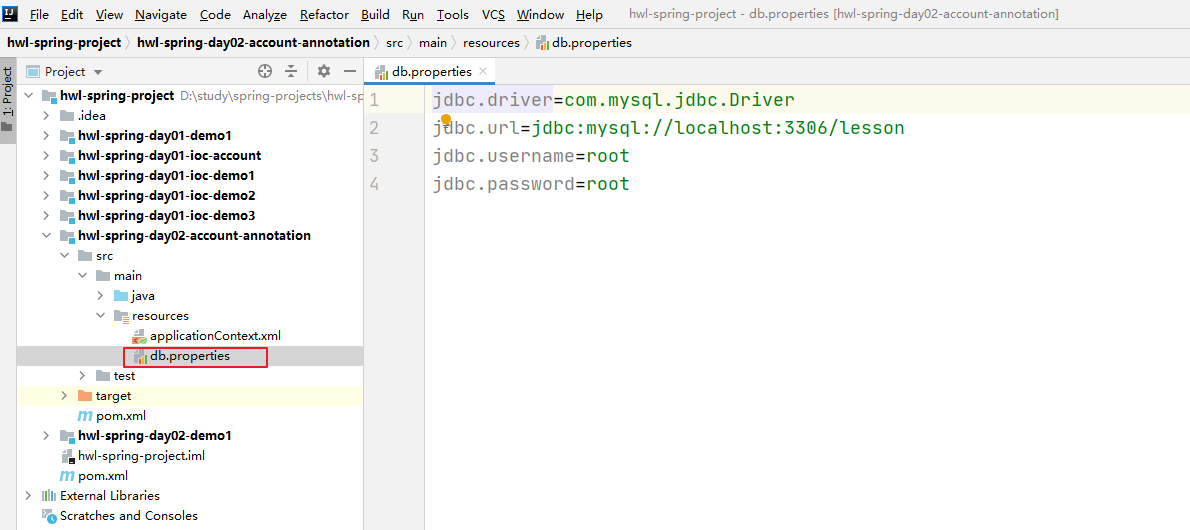Open the View menu
Image resolution: width=1190 pixels, height=530 pixels.
[x=110, y=14]
